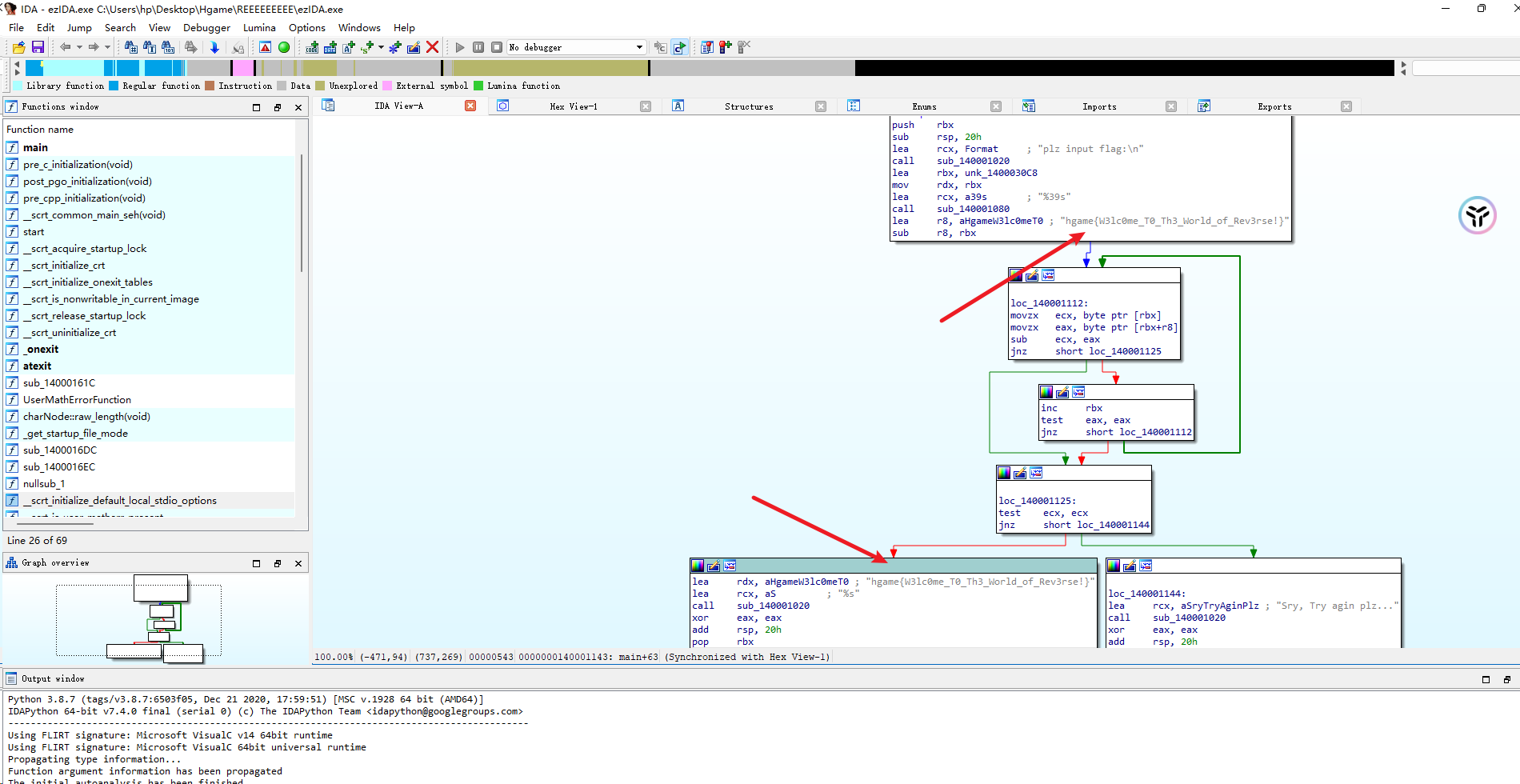Click the Regular function color swatch
The width and height of the screenshot is (1520, 784).
[x=114, y=86]
